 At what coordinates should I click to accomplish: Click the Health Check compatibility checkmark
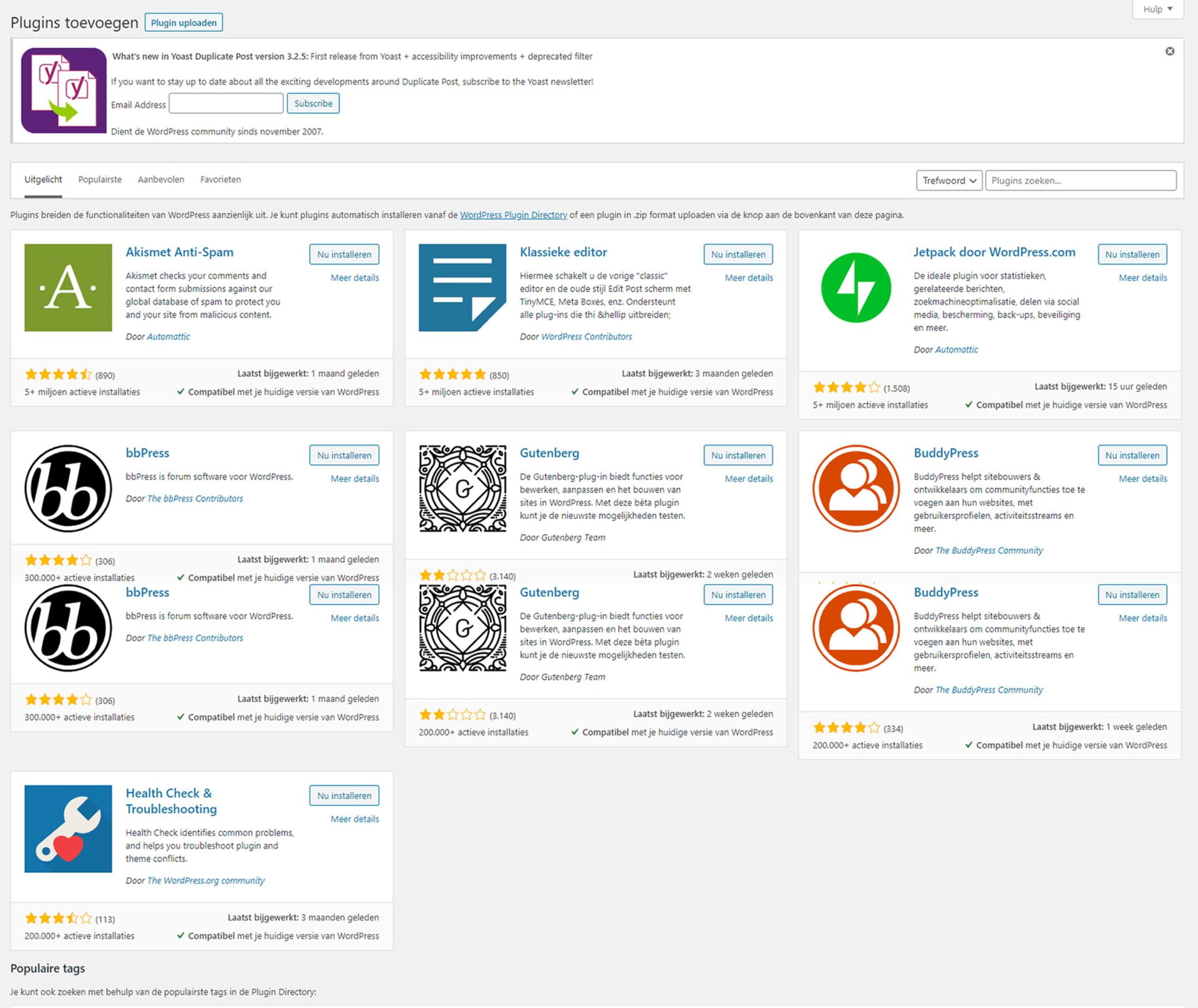point(180,936)
